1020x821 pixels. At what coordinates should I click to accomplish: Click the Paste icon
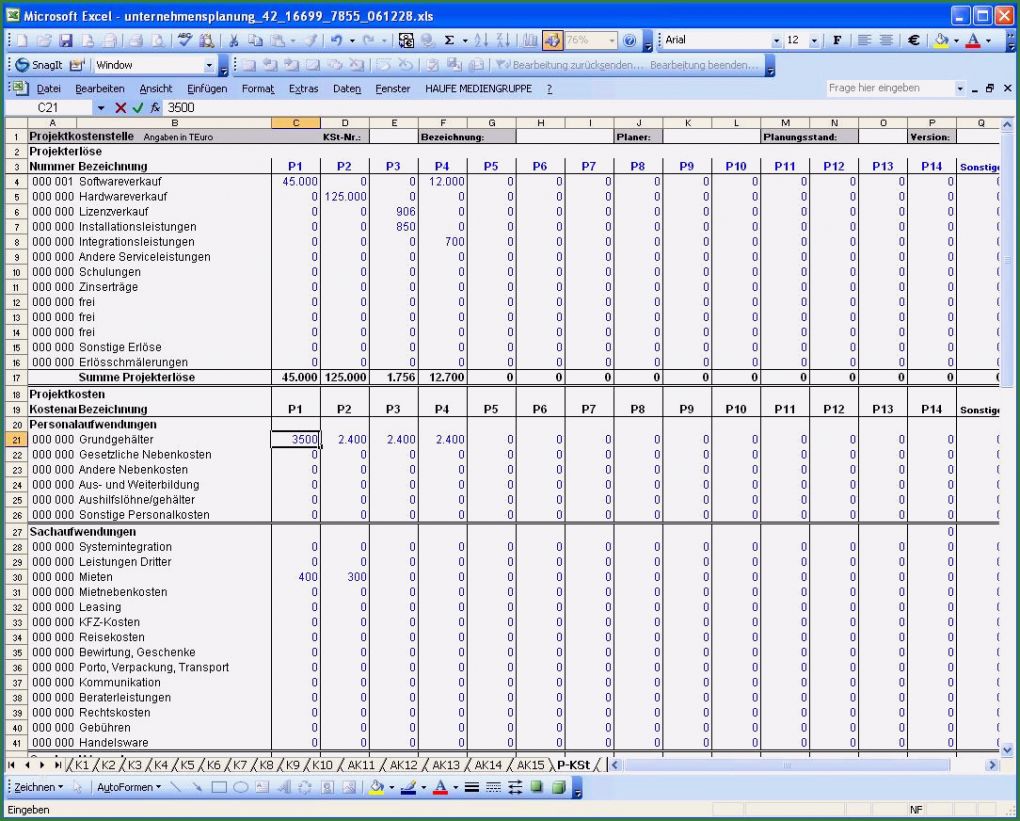pyautogui.click(x=275, y=41)
